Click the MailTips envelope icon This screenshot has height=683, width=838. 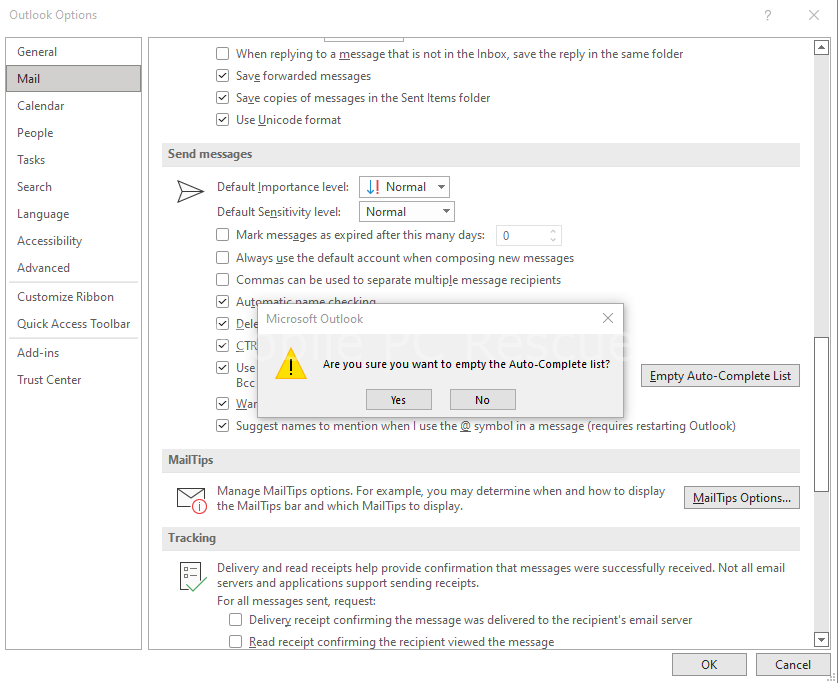click(190, 498)
